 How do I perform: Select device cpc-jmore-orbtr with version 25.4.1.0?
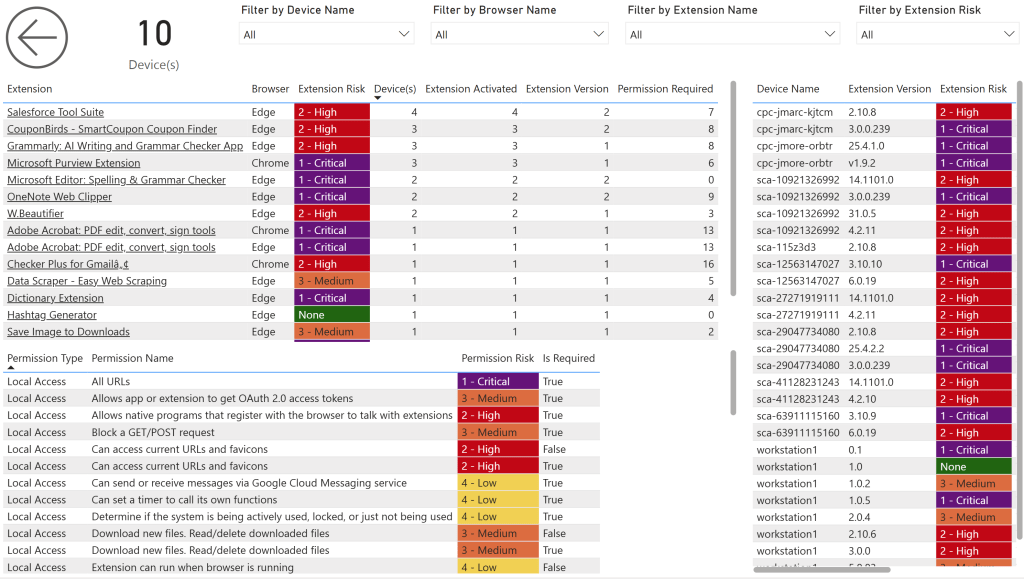882,146
